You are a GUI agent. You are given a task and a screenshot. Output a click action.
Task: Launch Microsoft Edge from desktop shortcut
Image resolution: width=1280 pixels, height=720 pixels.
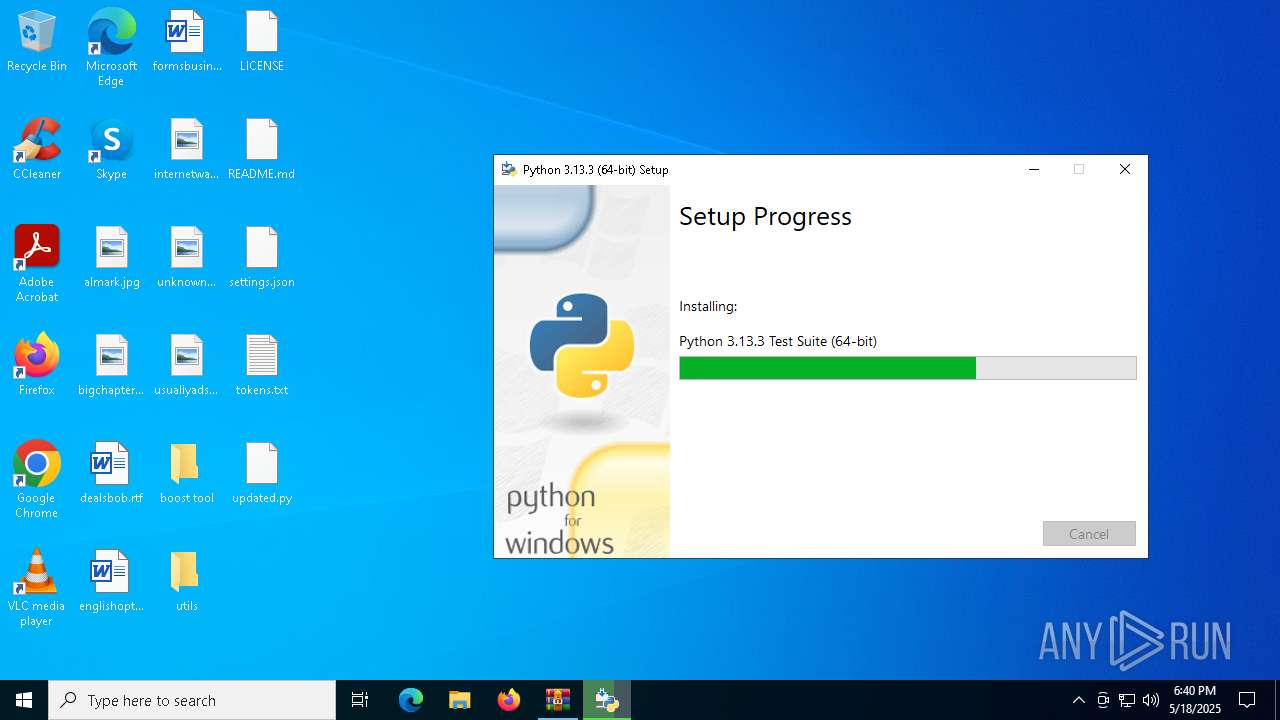pos(111,48)
